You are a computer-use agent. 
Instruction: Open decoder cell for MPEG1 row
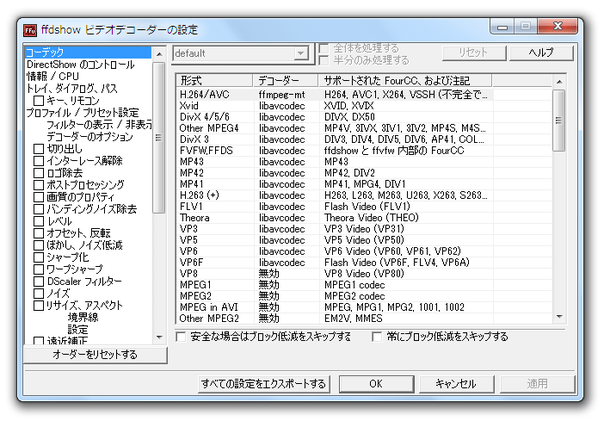pos(287,285)
